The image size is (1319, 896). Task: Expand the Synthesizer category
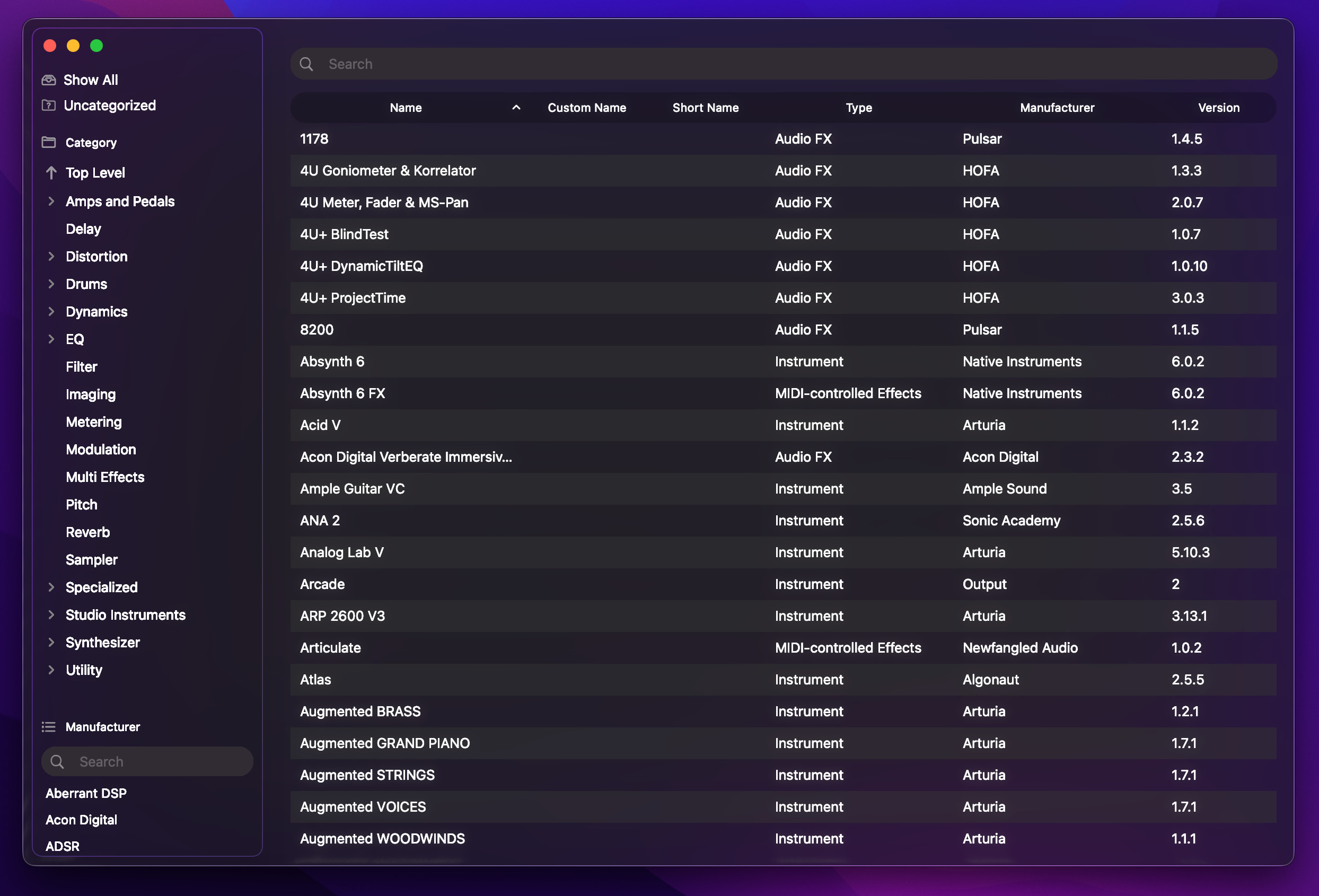click(51, 643)
